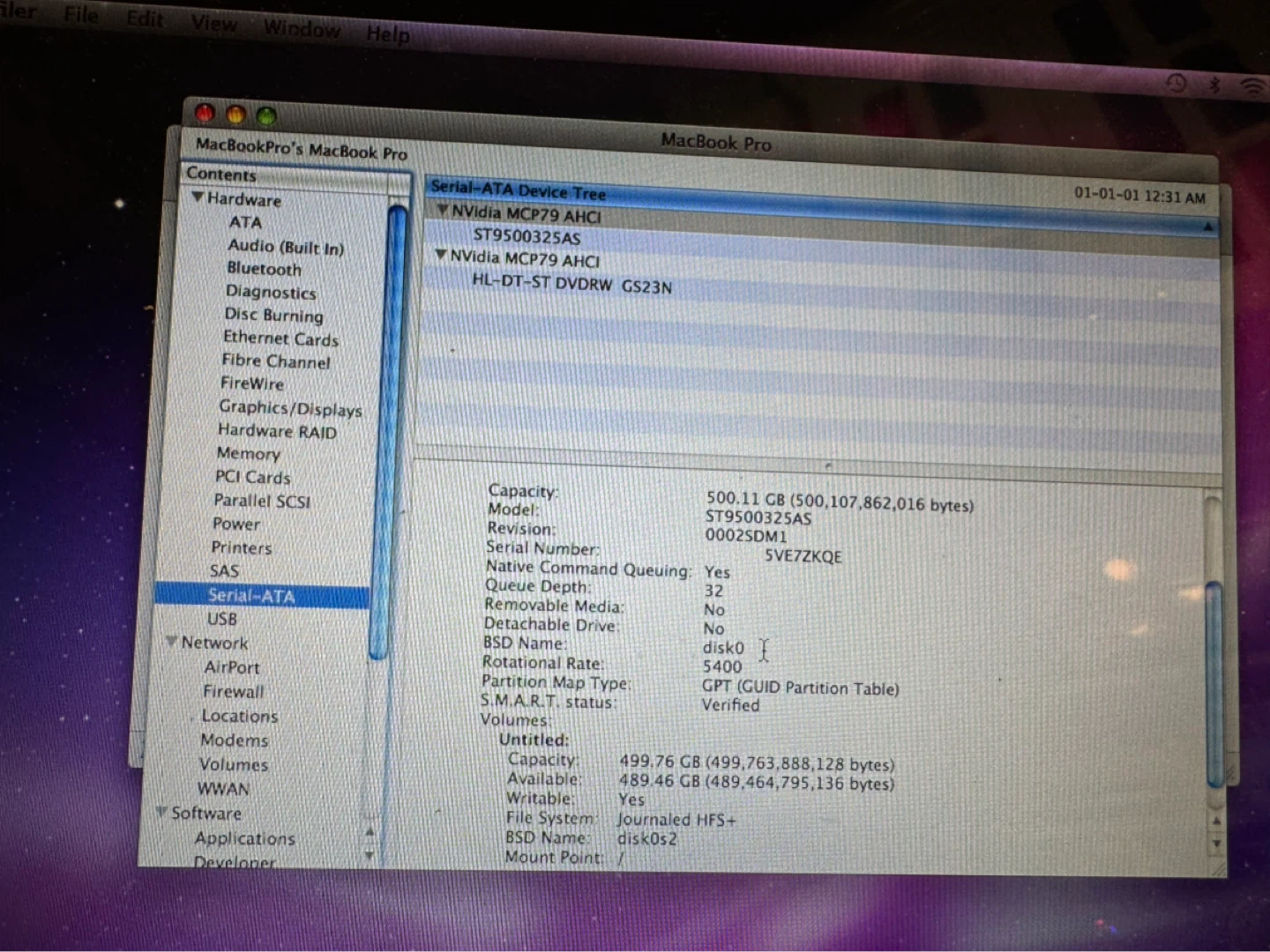This screenshot has height=952, width=1270.
Task: Select Applications under Software
Action: pos(244,838)
